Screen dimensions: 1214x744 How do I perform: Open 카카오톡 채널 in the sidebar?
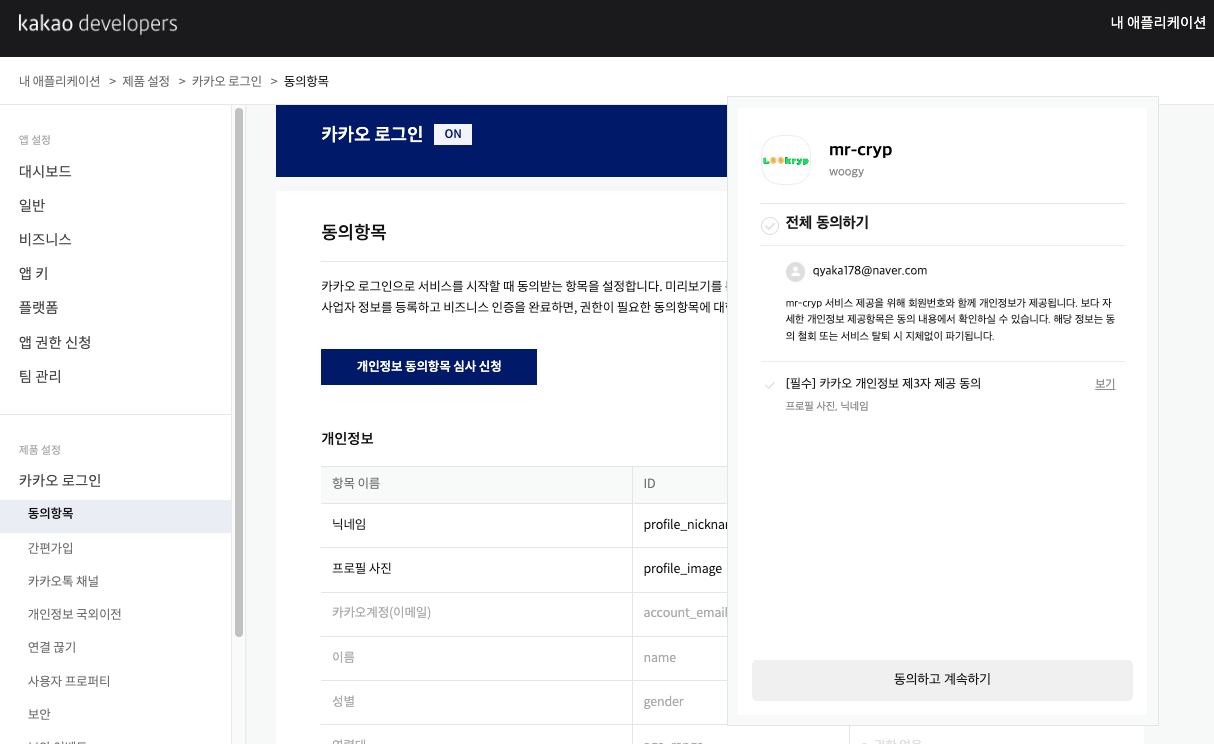(x=63, y=581)
